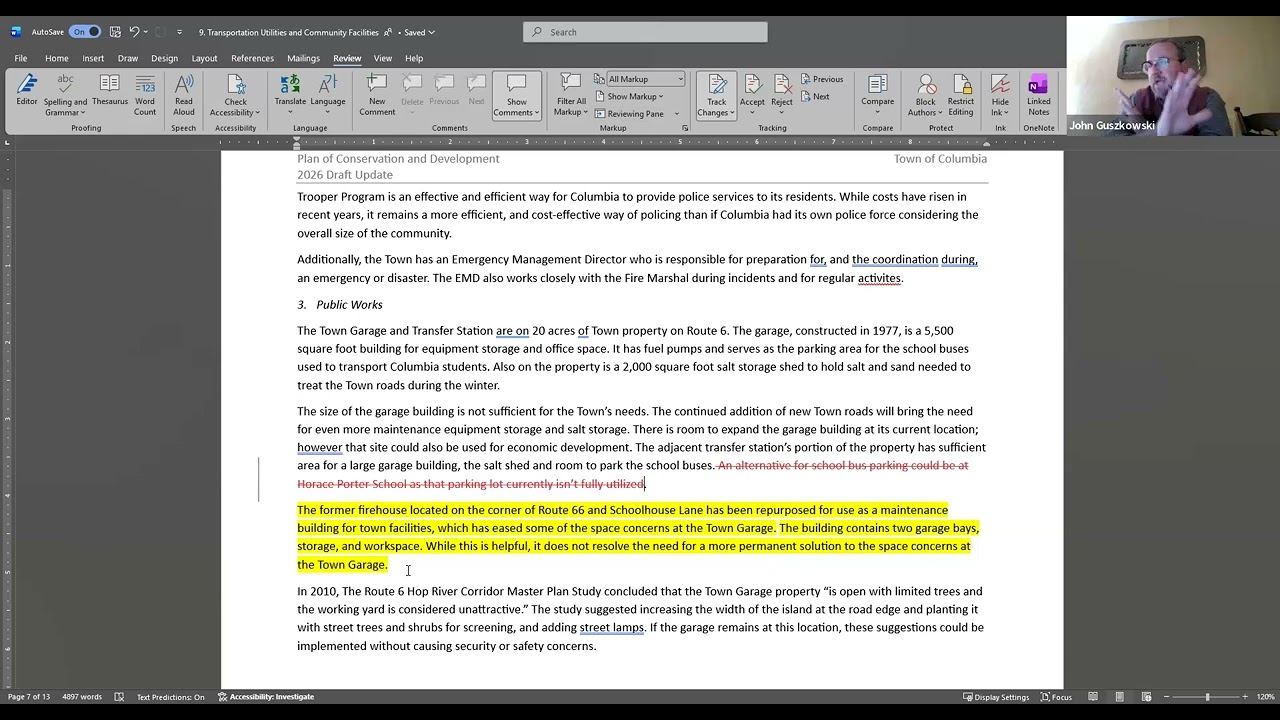Click in the Search box
Screen dimensions: 1280x720
click(645, 32)
